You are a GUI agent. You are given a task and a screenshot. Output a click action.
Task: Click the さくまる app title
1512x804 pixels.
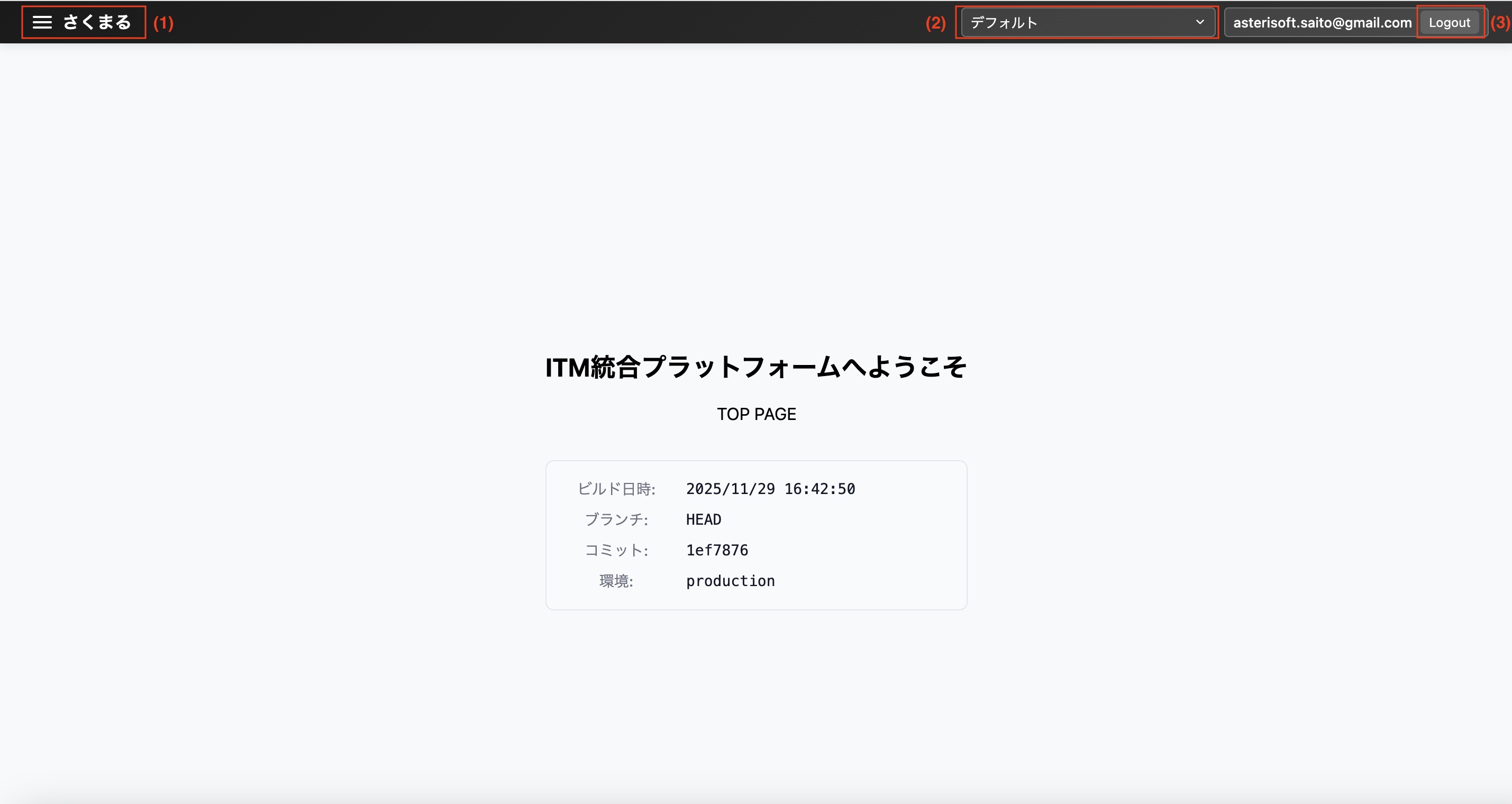pos(97,22)
